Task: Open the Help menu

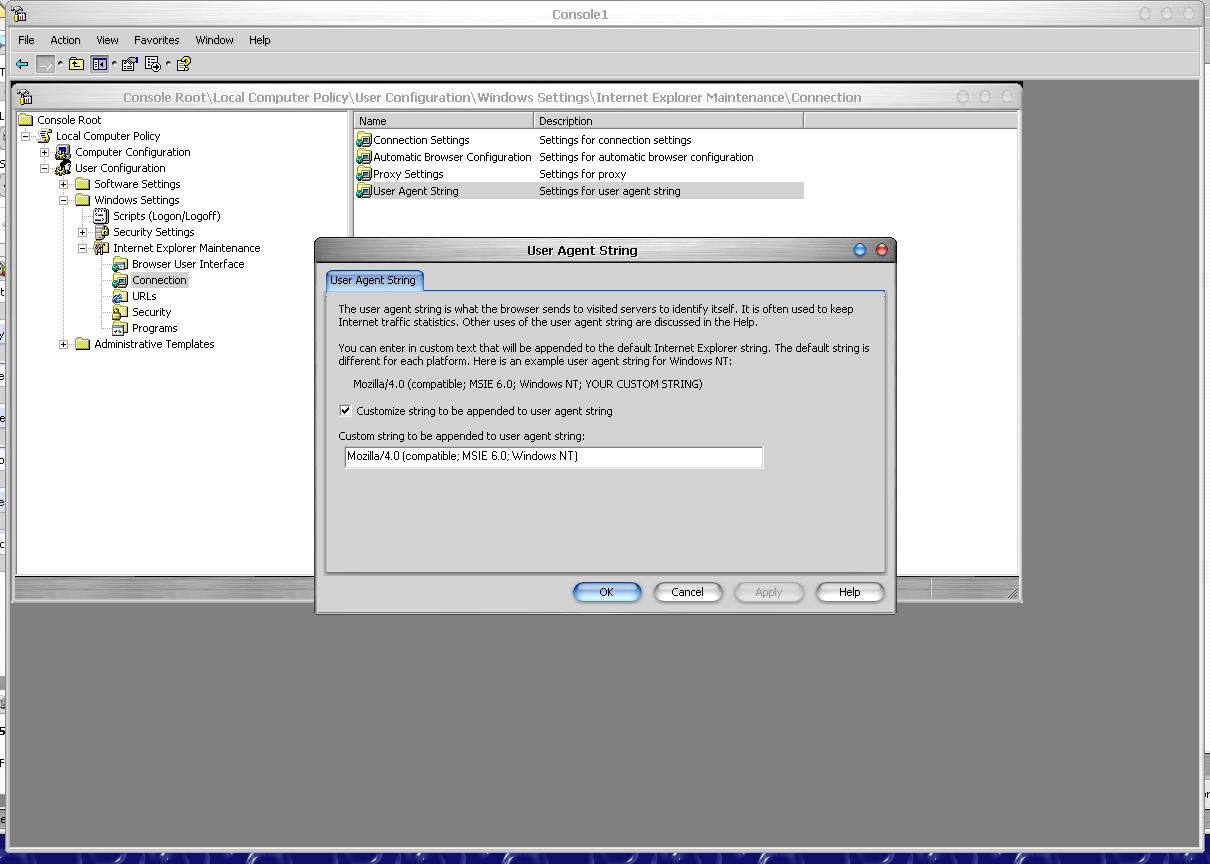Action: (x=260, y=40)
